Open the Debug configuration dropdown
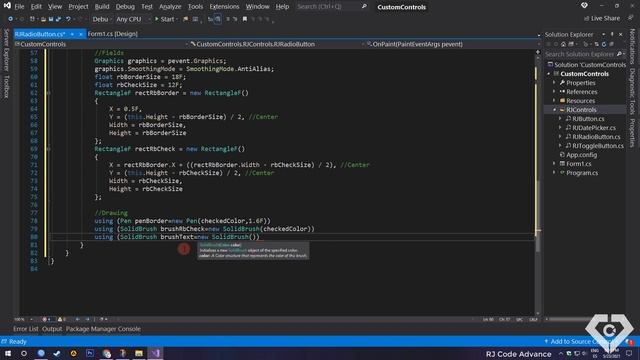The height and width of the screenshot is (360, 640). (x=101, y=19)
